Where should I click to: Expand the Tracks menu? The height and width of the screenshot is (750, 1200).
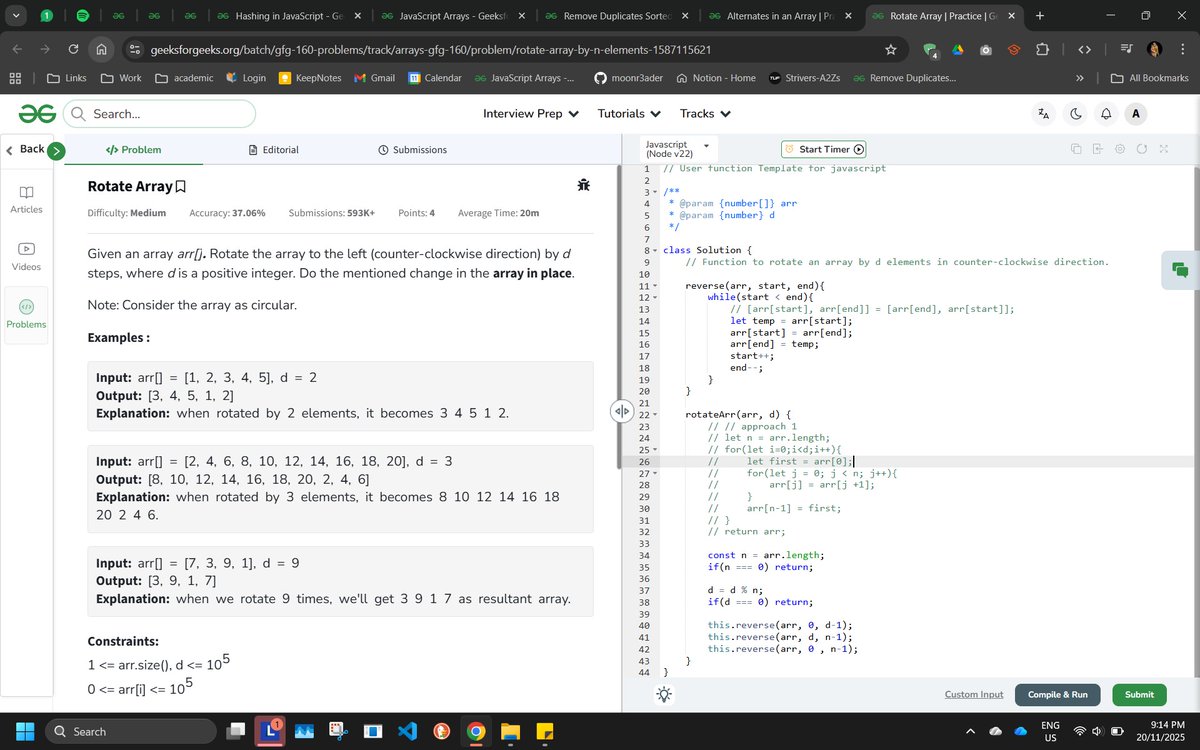(705, 114)
